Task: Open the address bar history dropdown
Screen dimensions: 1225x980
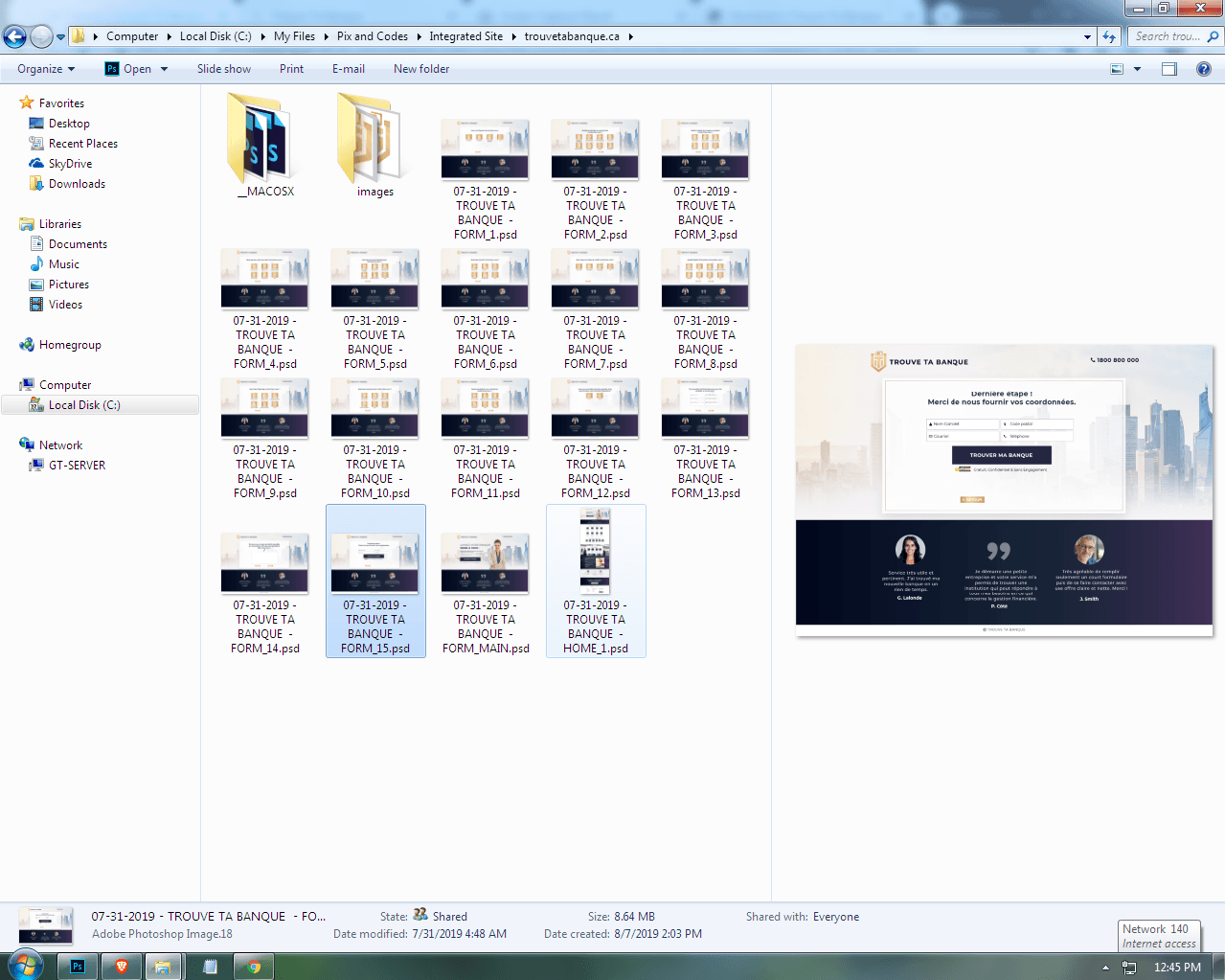Action: coord(1087,36)
